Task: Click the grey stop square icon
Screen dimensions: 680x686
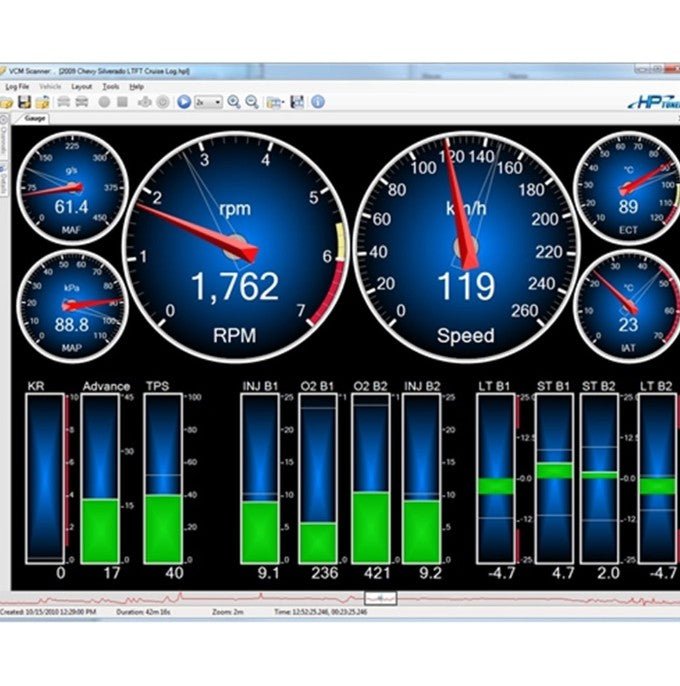Action: pyautogui.click(x=122, y=102)
